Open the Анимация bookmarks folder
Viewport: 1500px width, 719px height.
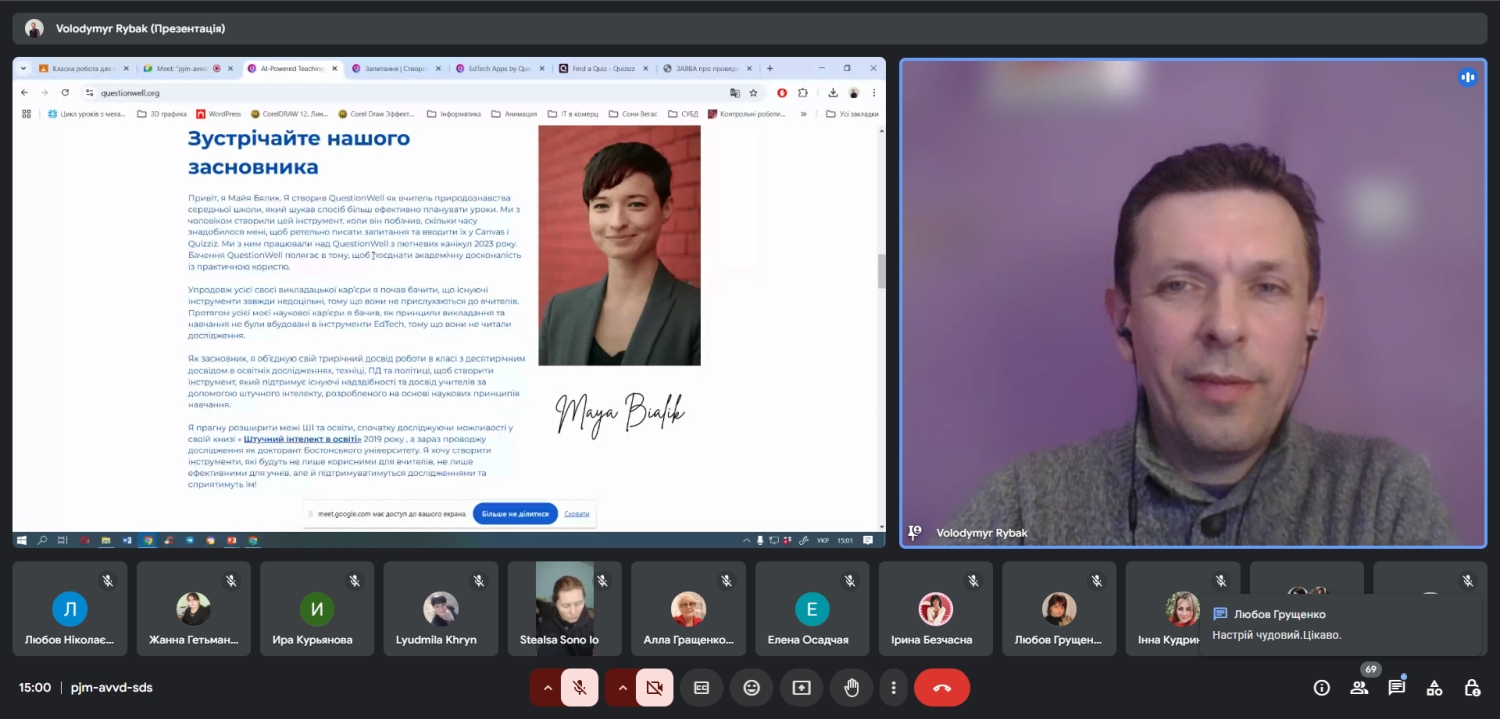(514, 114)
